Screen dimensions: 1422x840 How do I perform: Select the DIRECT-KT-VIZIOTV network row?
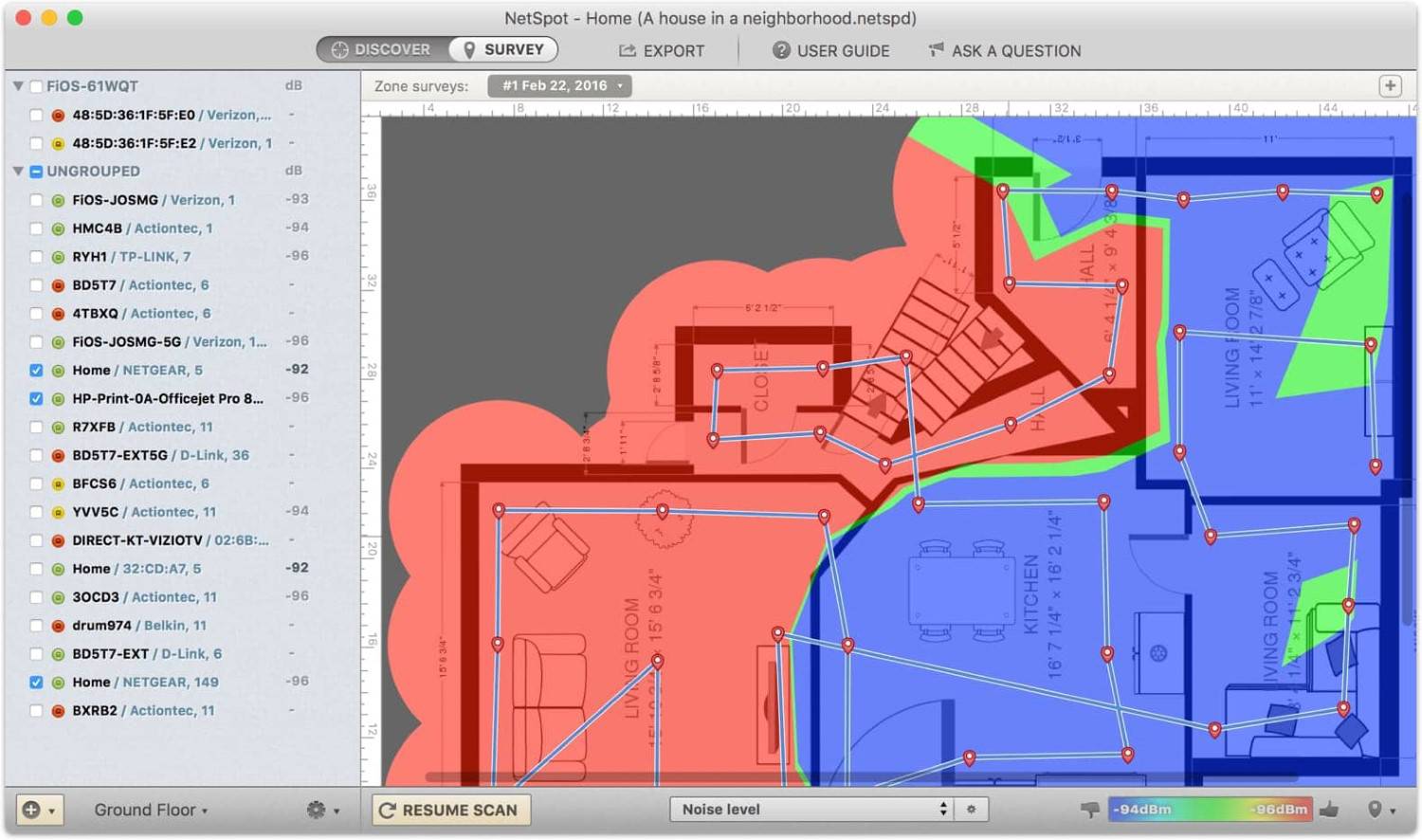click(182, 540)
